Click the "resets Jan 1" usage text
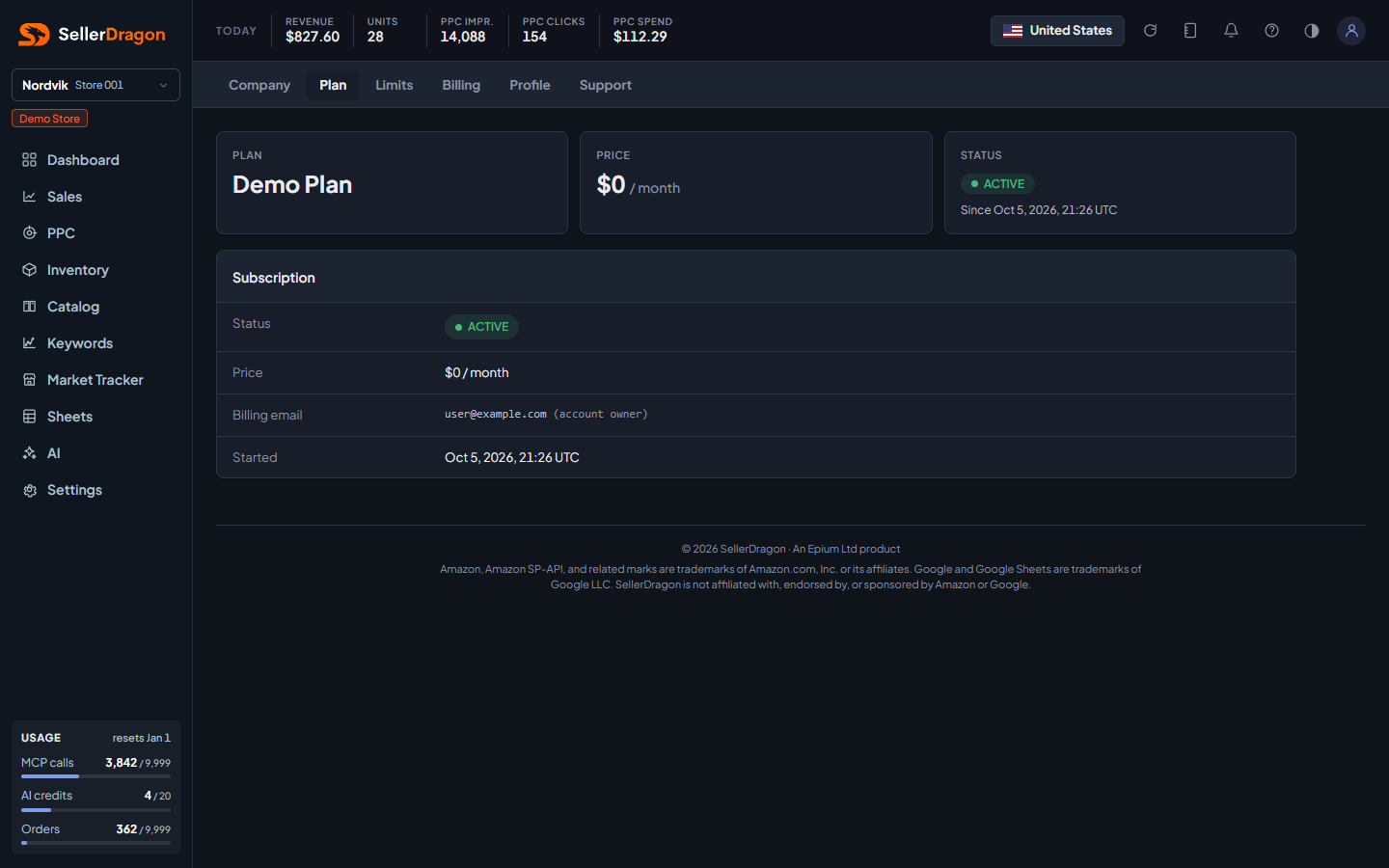Viewport: 1389px width, 868px height. coord(142,738)
